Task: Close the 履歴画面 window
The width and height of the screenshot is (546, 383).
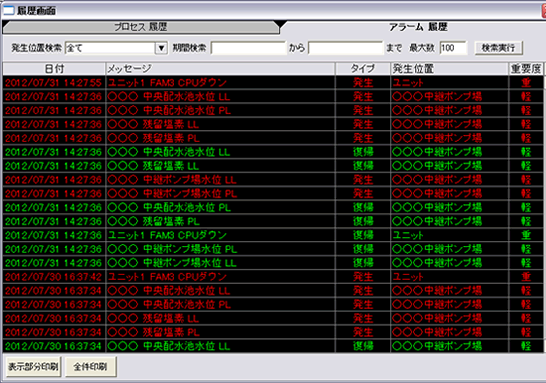Action: [x=543, y=11]
